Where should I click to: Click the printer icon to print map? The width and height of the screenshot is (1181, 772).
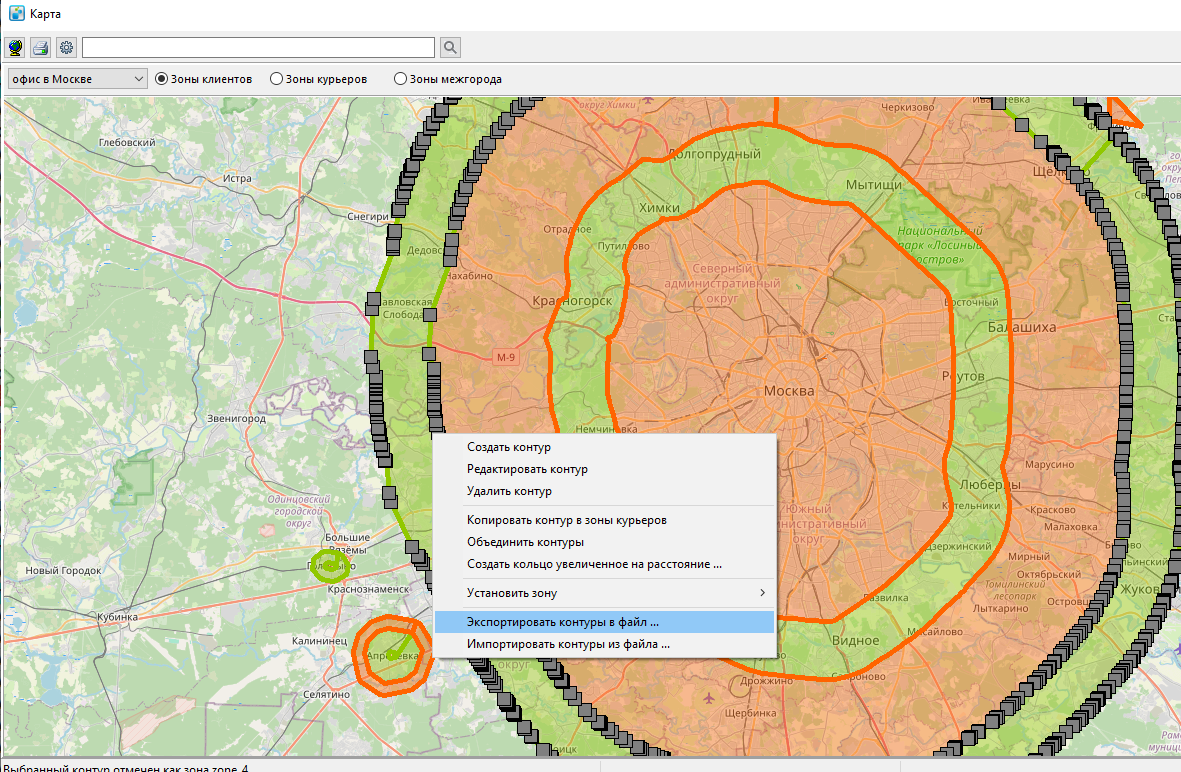pyautogui.click(x=40, y=47)
